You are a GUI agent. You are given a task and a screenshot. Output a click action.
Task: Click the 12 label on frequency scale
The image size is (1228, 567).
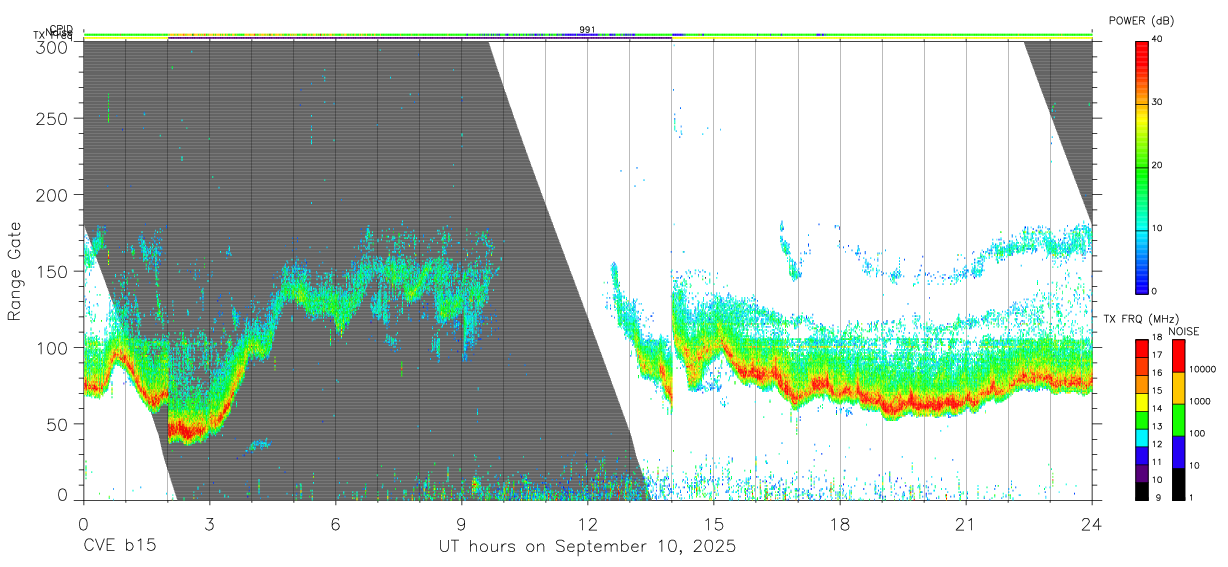[1156, 444]
